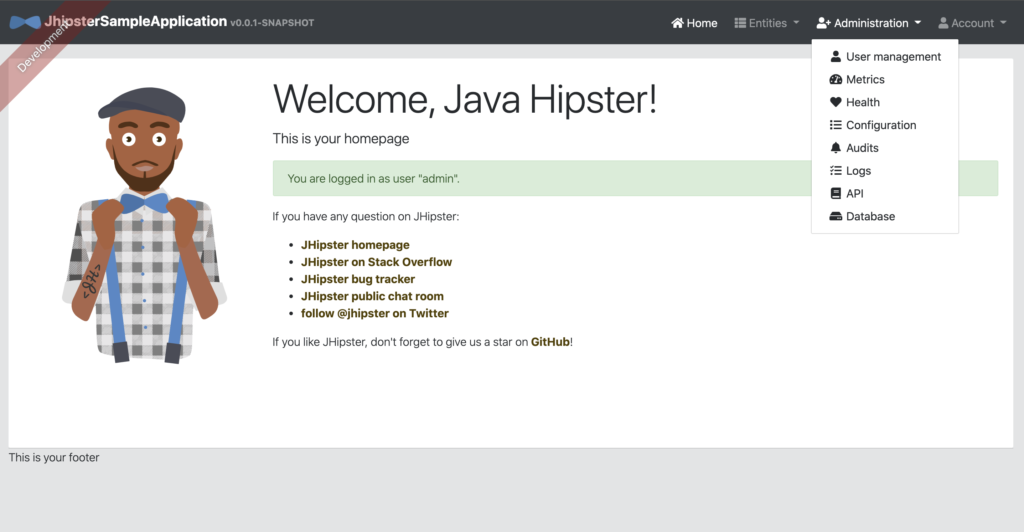Screen dimensions: 1024x532
Task: Open Logs menu entry
Action: point(885,170)
